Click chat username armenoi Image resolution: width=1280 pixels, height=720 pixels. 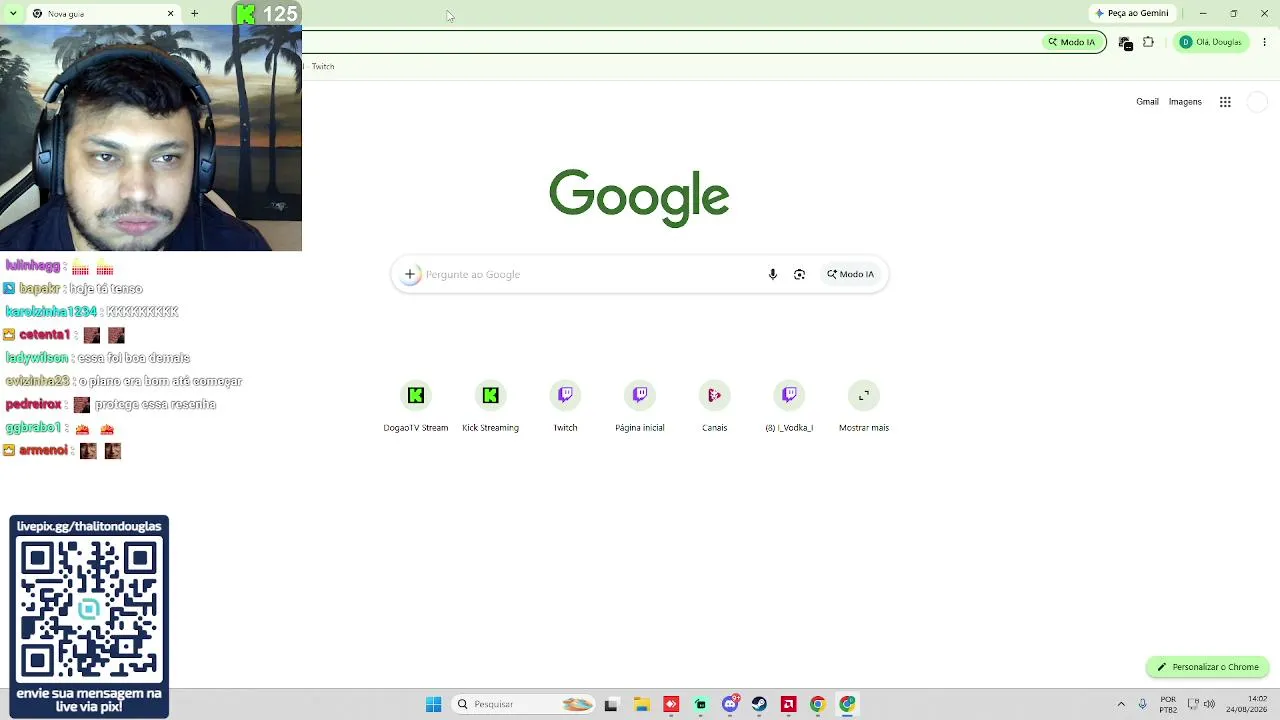[x=43, y=451]
